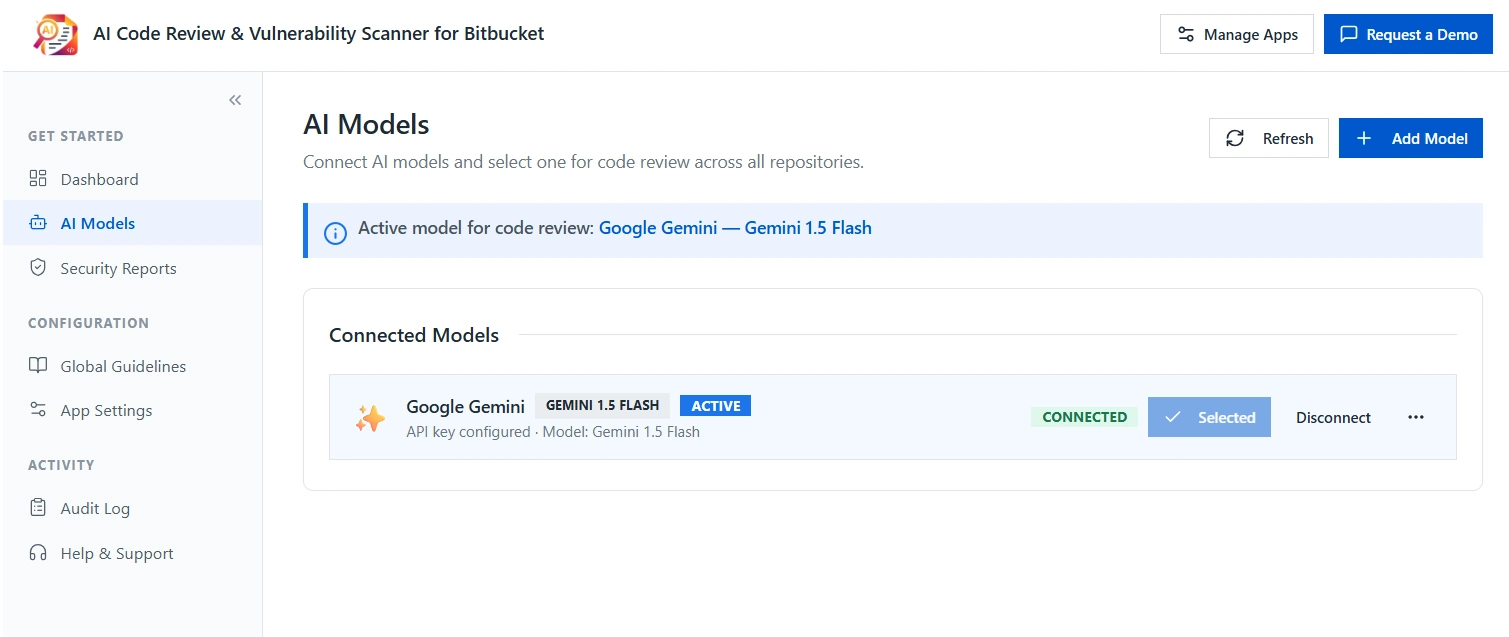This screenshot has width=1509, height=637.
Task: Click the Google Gemini model name
Action: [x=465, y=406]
